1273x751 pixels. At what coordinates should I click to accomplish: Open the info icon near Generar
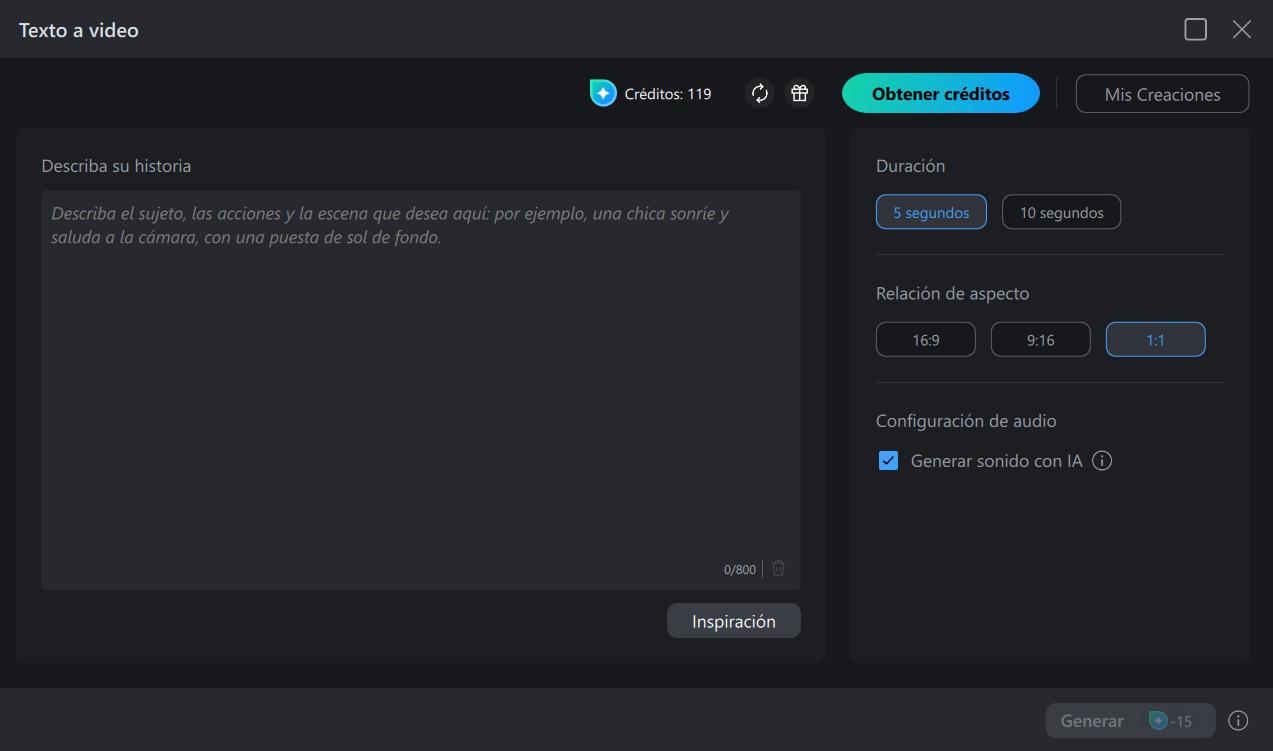[x=1238, y=720]
